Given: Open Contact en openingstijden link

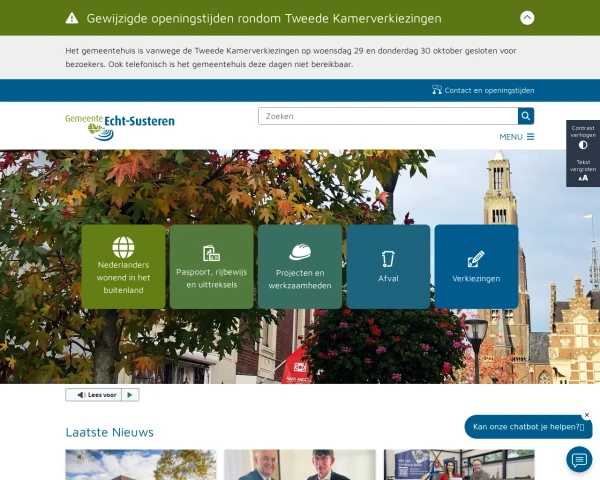Looking at the screenshot, I should (x=489, y=90).
